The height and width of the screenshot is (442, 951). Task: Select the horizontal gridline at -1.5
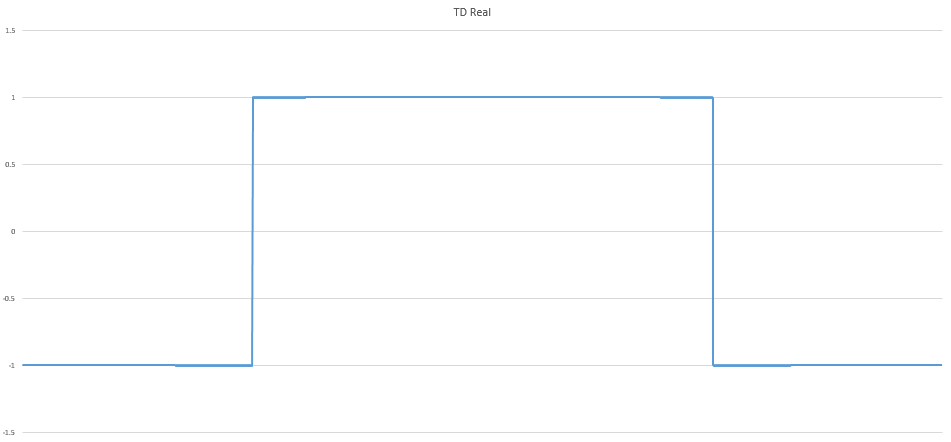[x=480, y=432]
